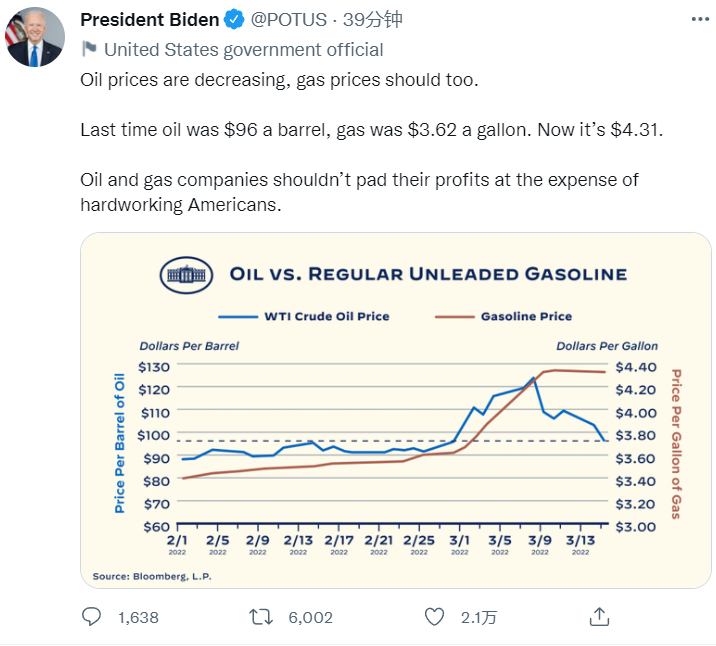Image resolution: width=716 pixels, height=646 pixels.
Task: Click the 1,638 reply count
Action: coord(138,617)
